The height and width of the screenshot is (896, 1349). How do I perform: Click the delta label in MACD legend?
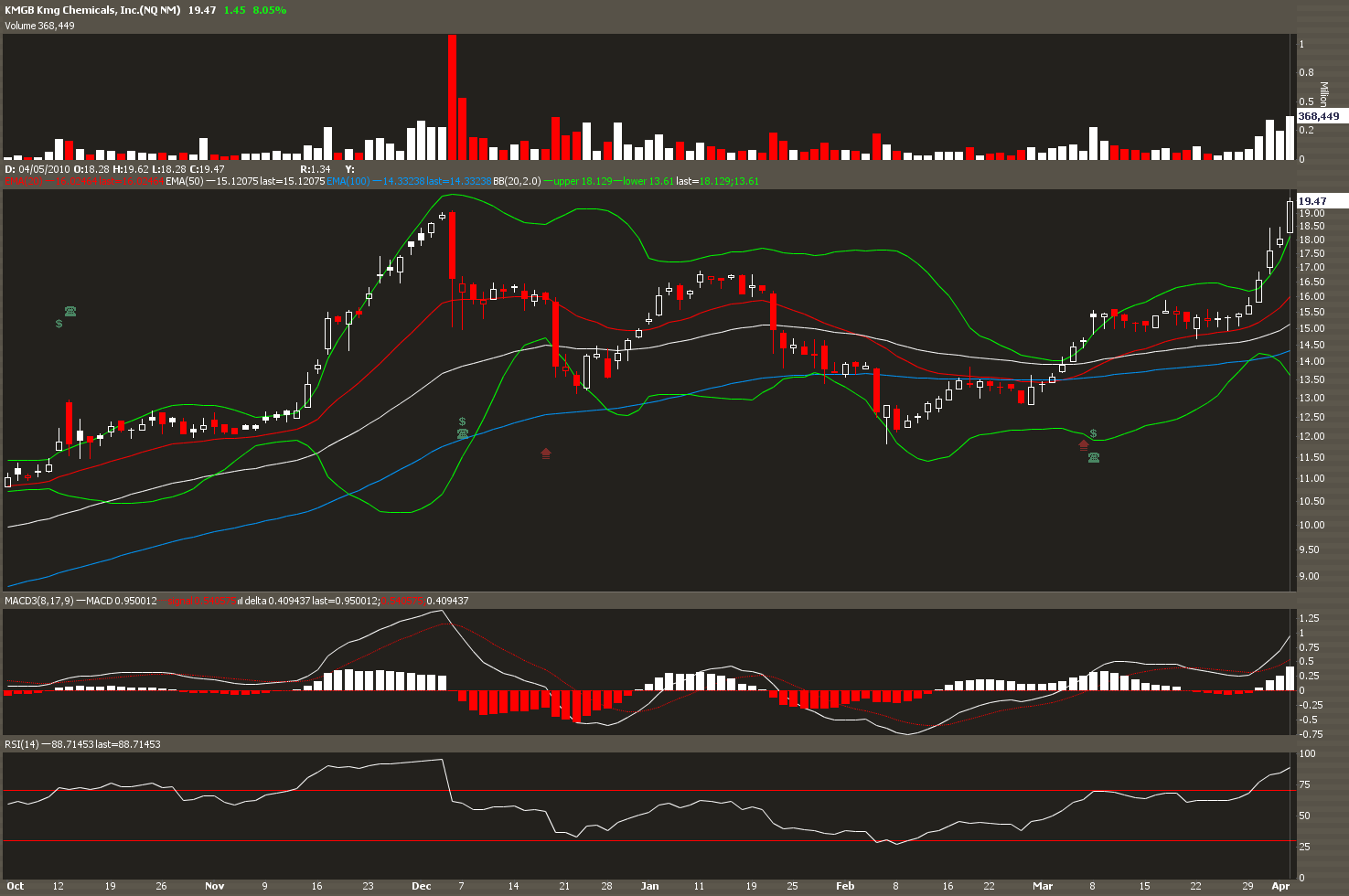coord(255,601)
